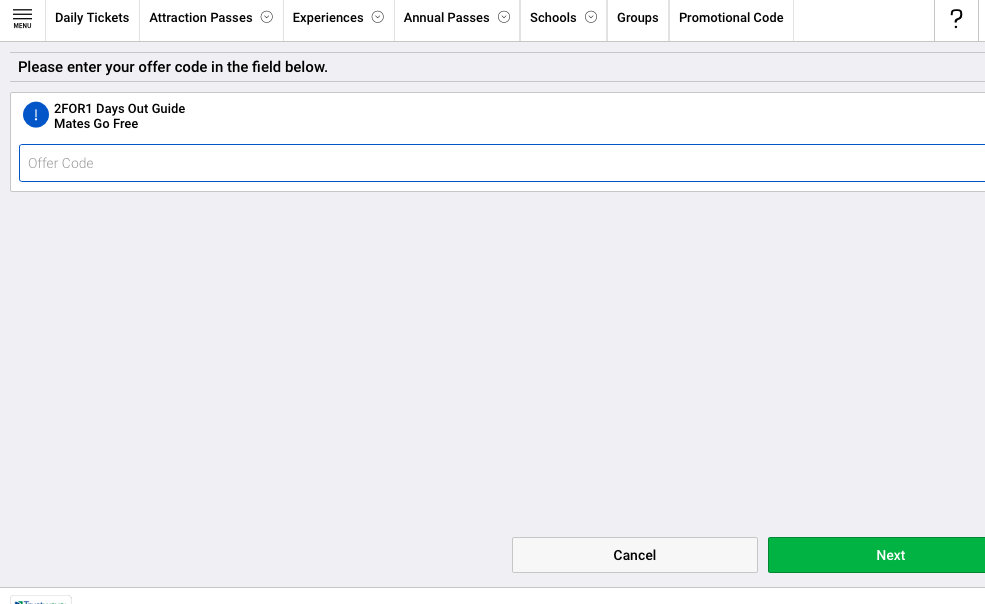Expand the Annual Passes dropdown chevron
This screenshot has height=604, width=985.
[504, 17]
